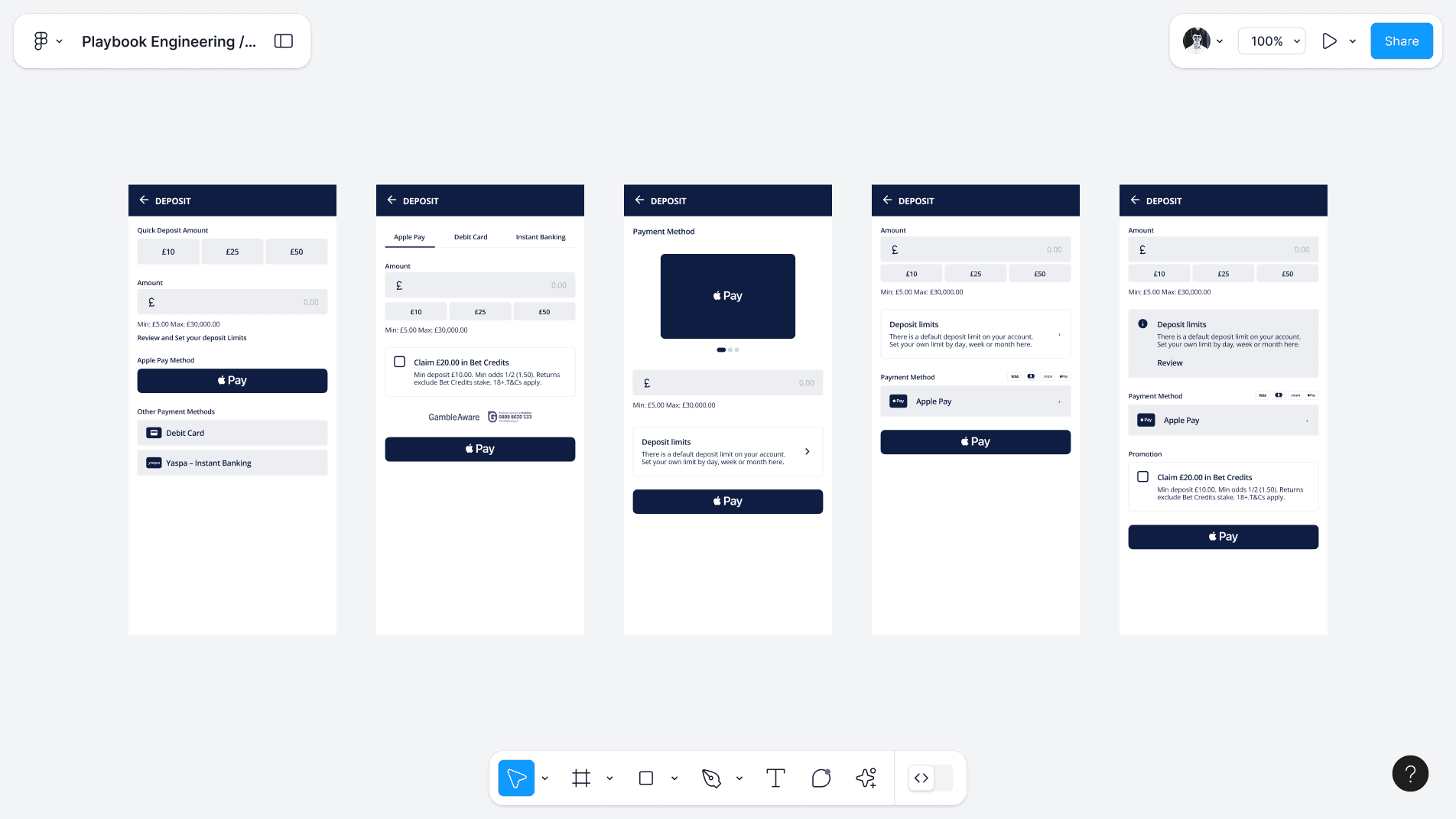Click the carousel pagination dots
Screen dimensions: 1456x819
pyautogui.click(x=728, y=349)
